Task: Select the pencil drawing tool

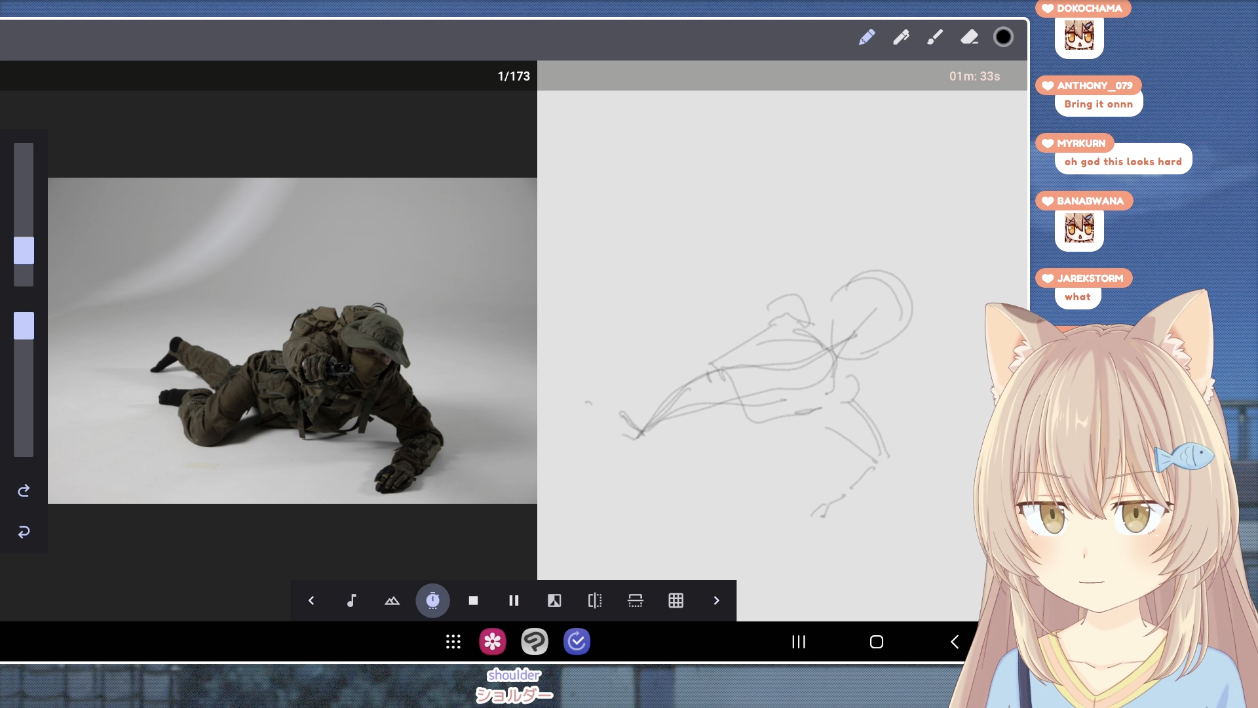Action: point(867,37)
